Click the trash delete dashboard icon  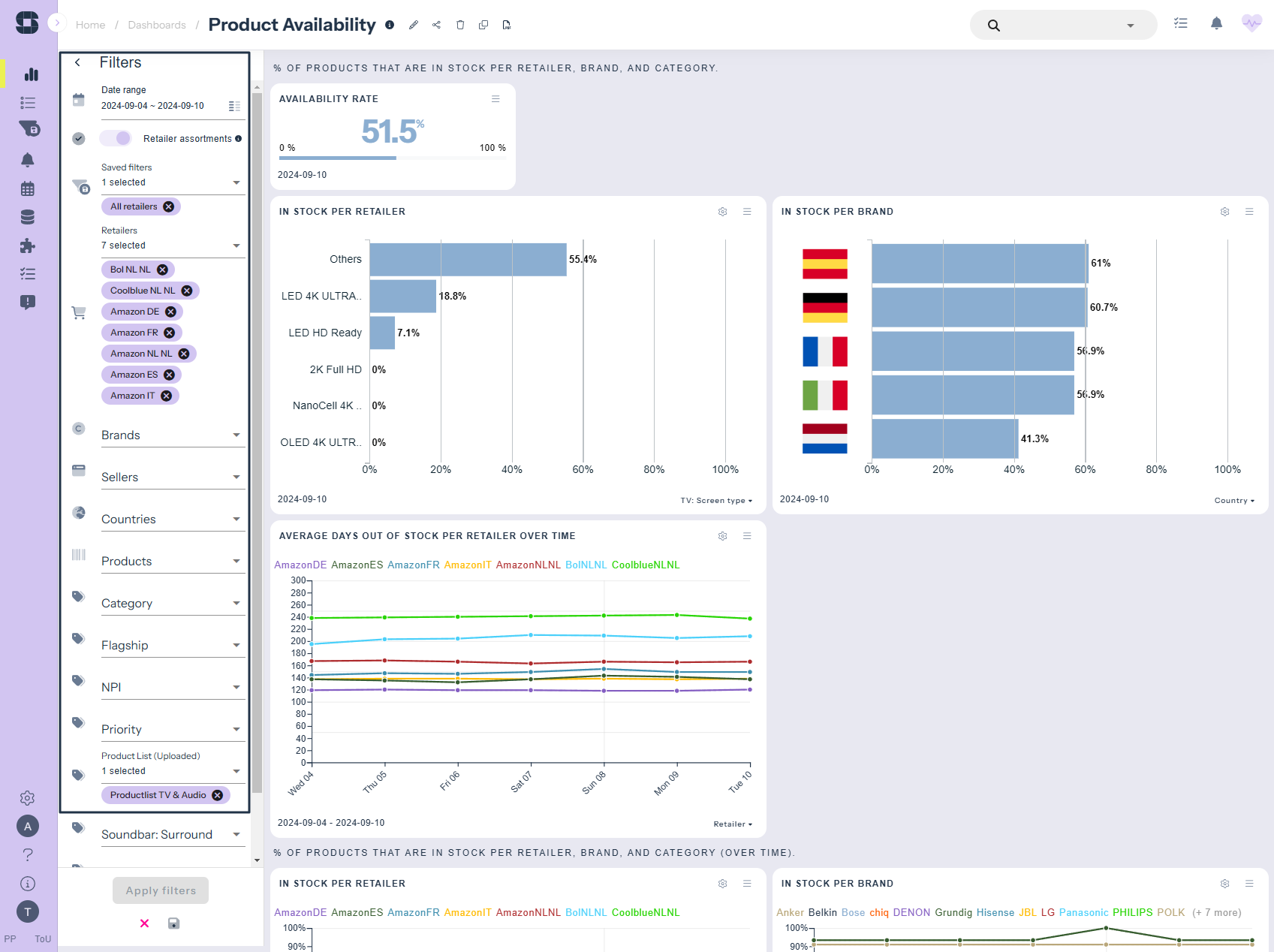click(x=460, y=25)
